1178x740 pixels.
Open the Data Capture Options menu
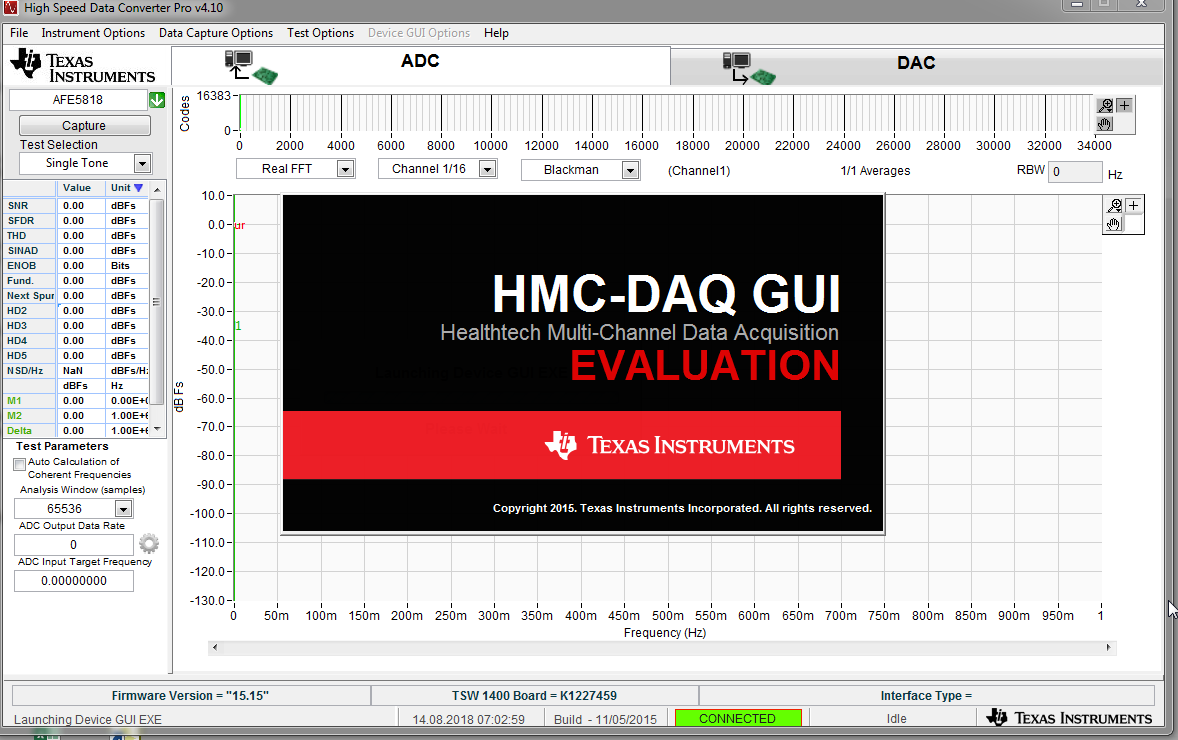(216, 33)
